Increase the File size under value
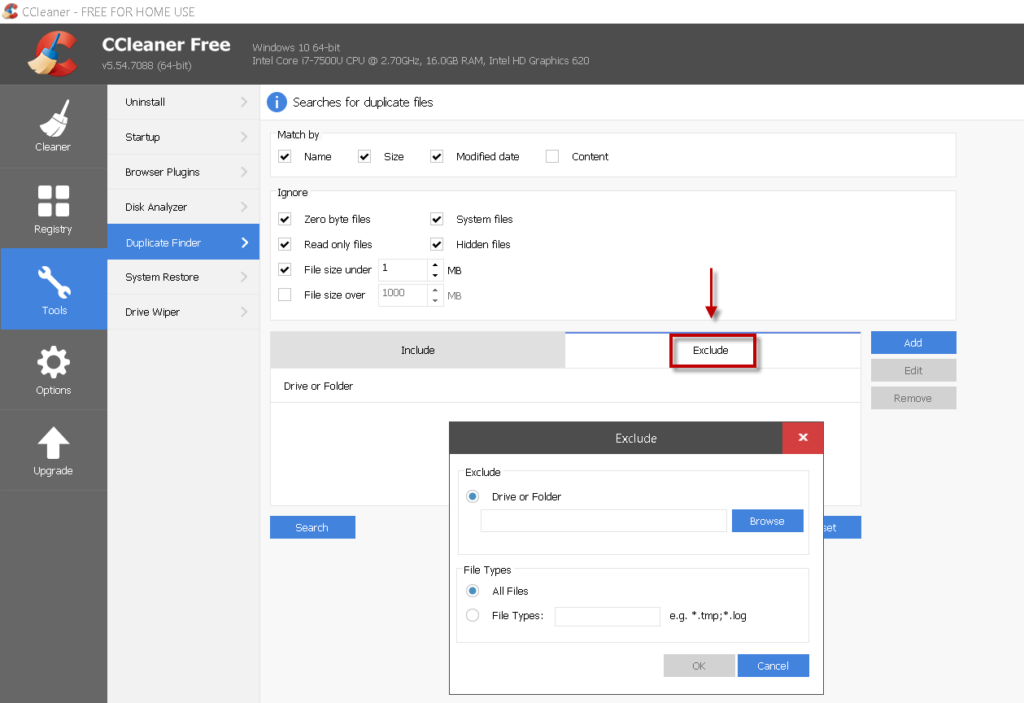 436,265
